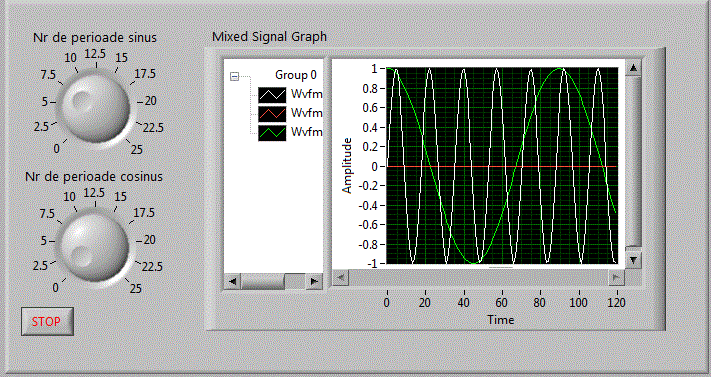Click the 'Nr de perioade cosinus' knob
Screen dimensions: 711x377
tap(94, 245)
